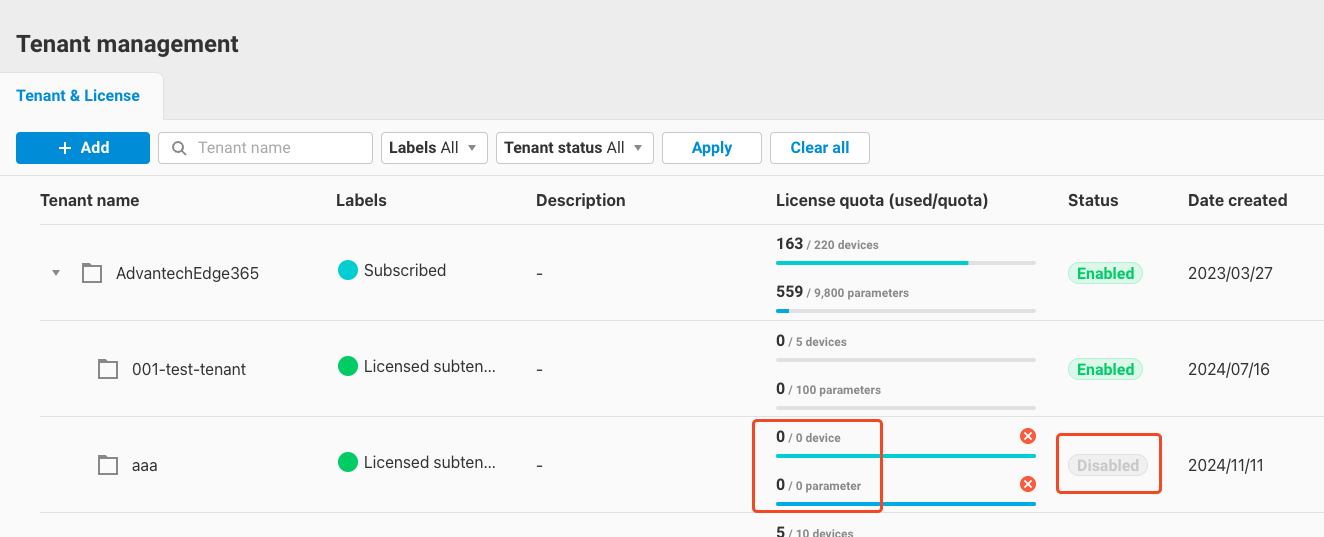1324x537 pixels.
Task: Click the Tenant management page title
Action: [127, 44]
